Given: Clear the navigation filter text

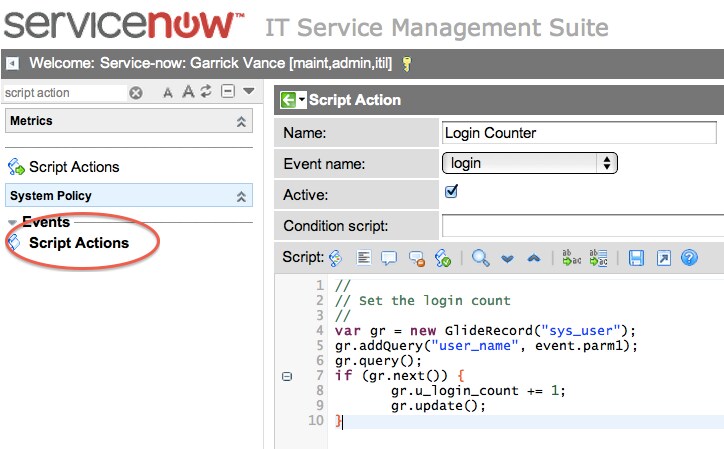Looking at the screenshot, I should pyautogui.click(x=136, y=93).
